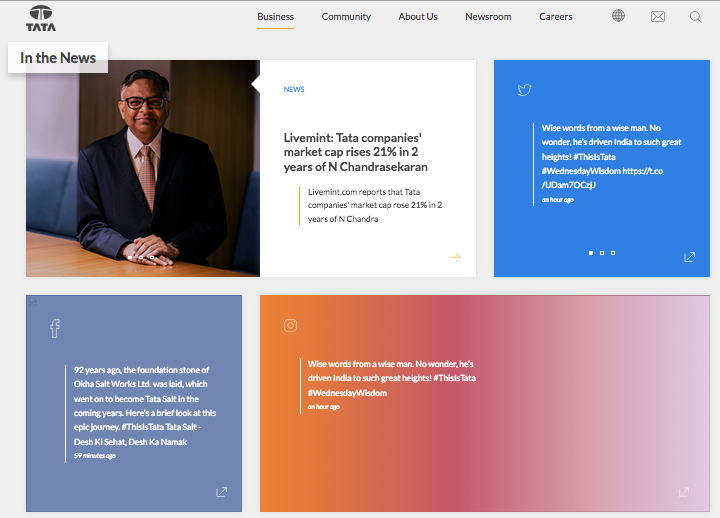
Task: Click the Twitter bird icon
Action: [x=524, y=90]
